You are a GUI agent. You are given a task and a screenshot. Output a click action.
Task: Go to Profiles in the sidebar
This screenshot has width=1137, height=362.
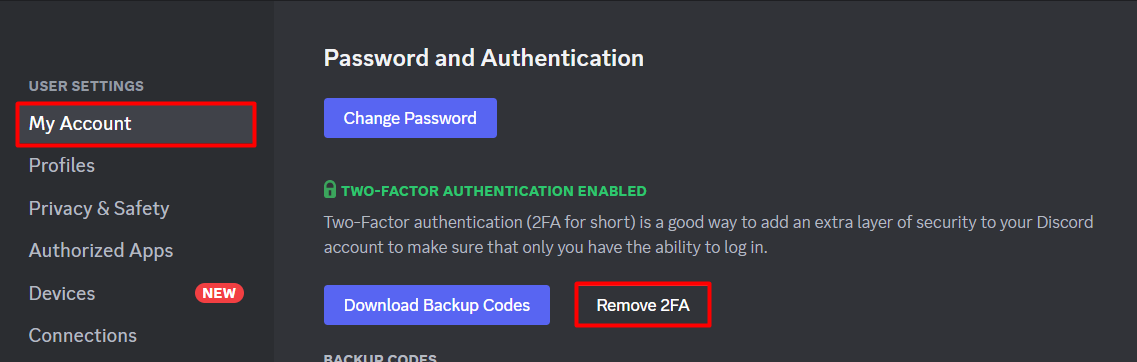point(62,165)
